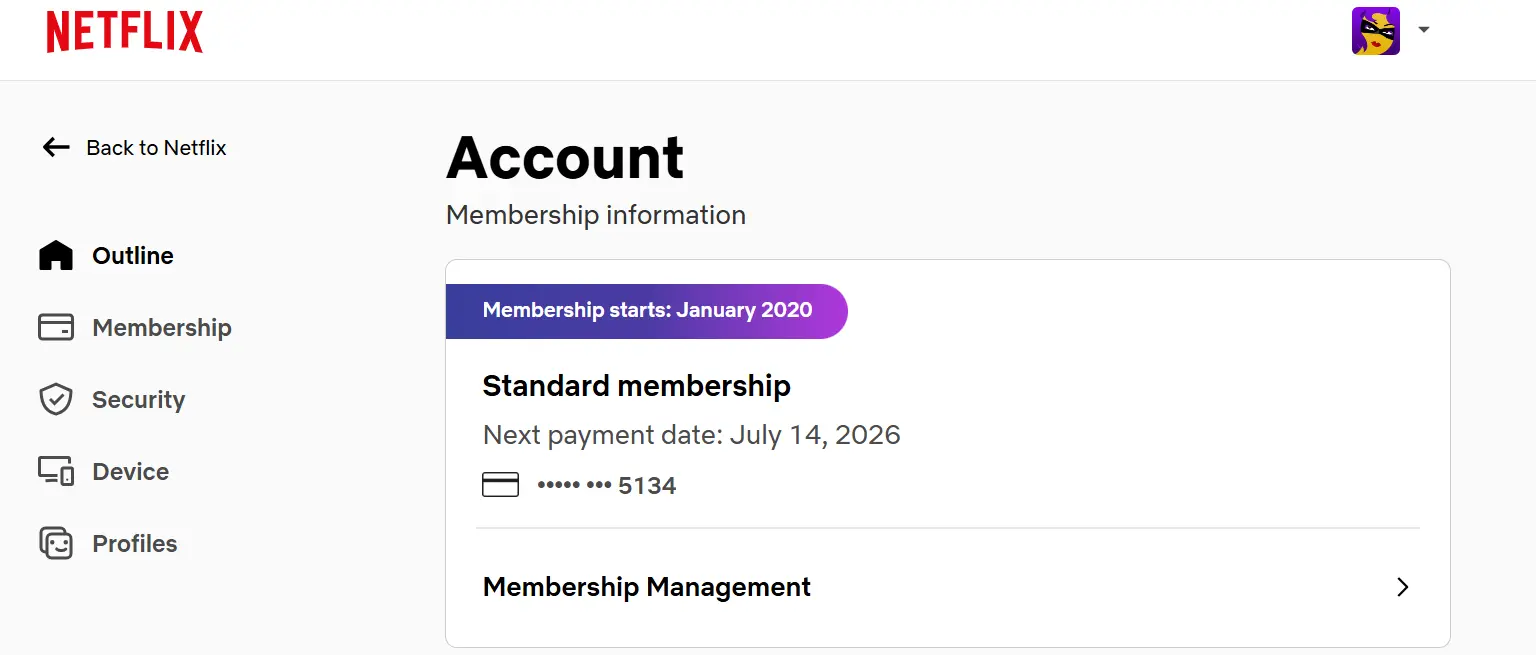The width and height of the screenshot is (1536, 655).
Task: Click the Netflix logo
Action: tap(124, 33)
